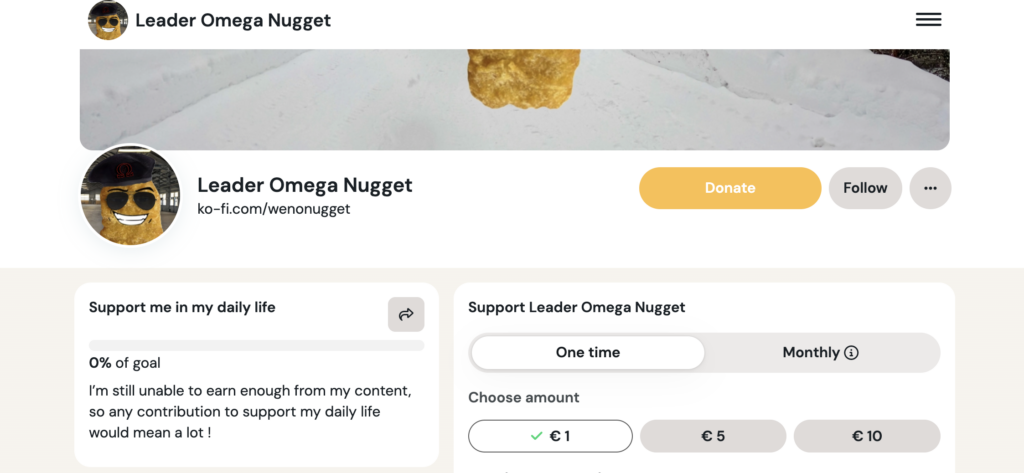Choose the € 5 amount

tap(713, 436)
